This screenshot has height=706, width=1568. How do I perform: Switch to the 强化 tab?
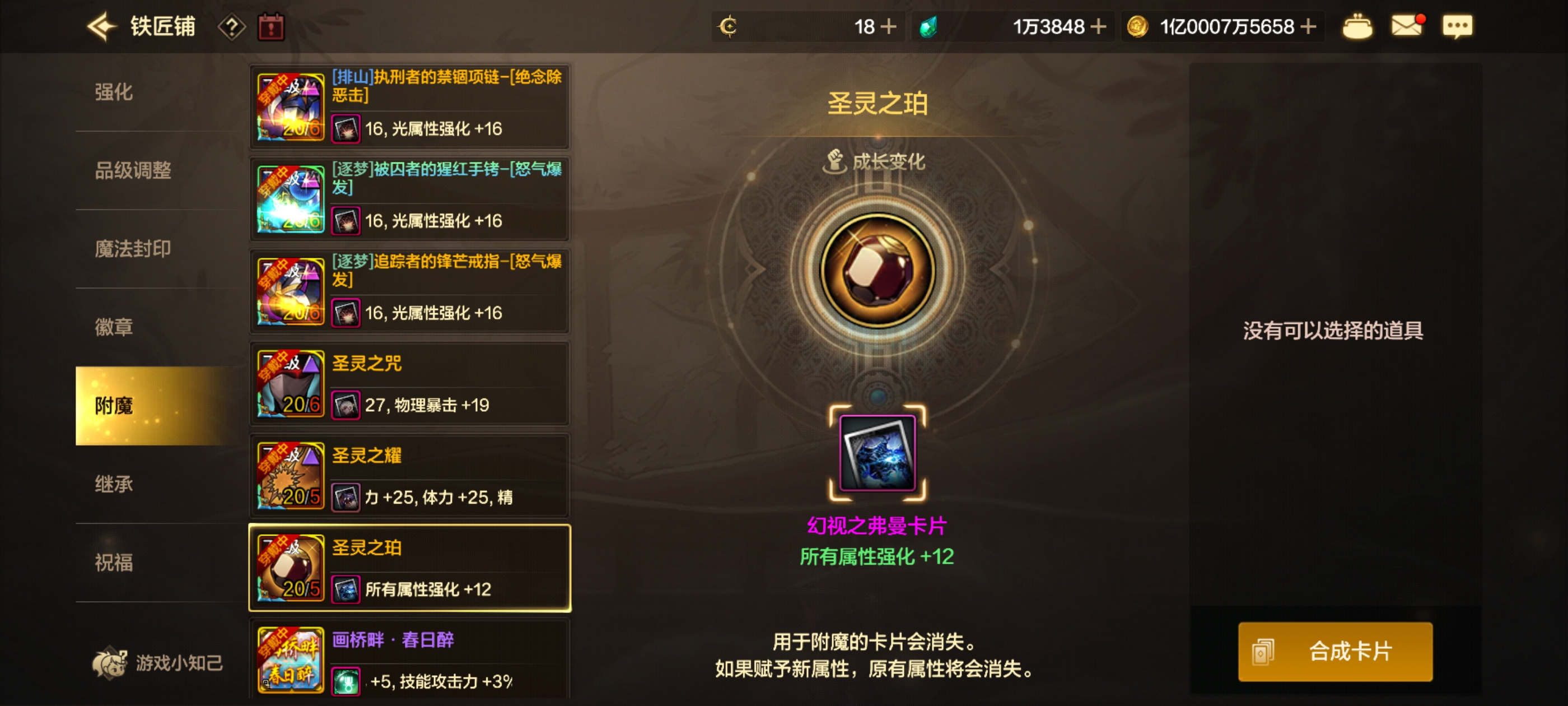pyautogui.click(x=114, y=92)
